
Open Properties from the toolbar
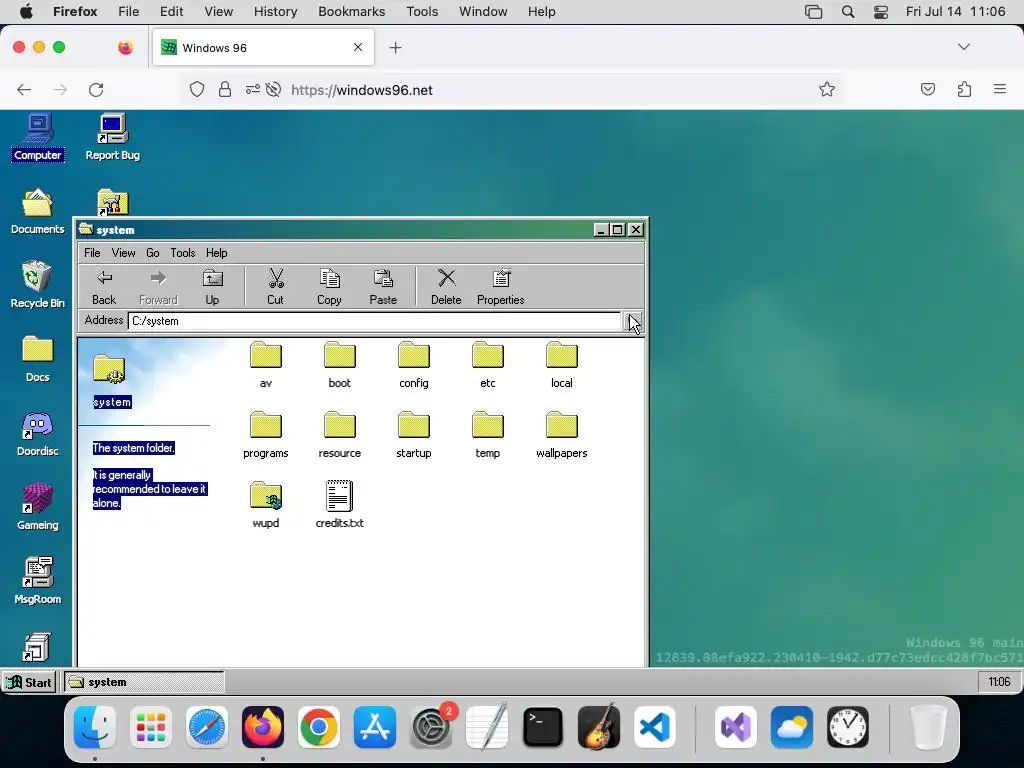(501, 287)
